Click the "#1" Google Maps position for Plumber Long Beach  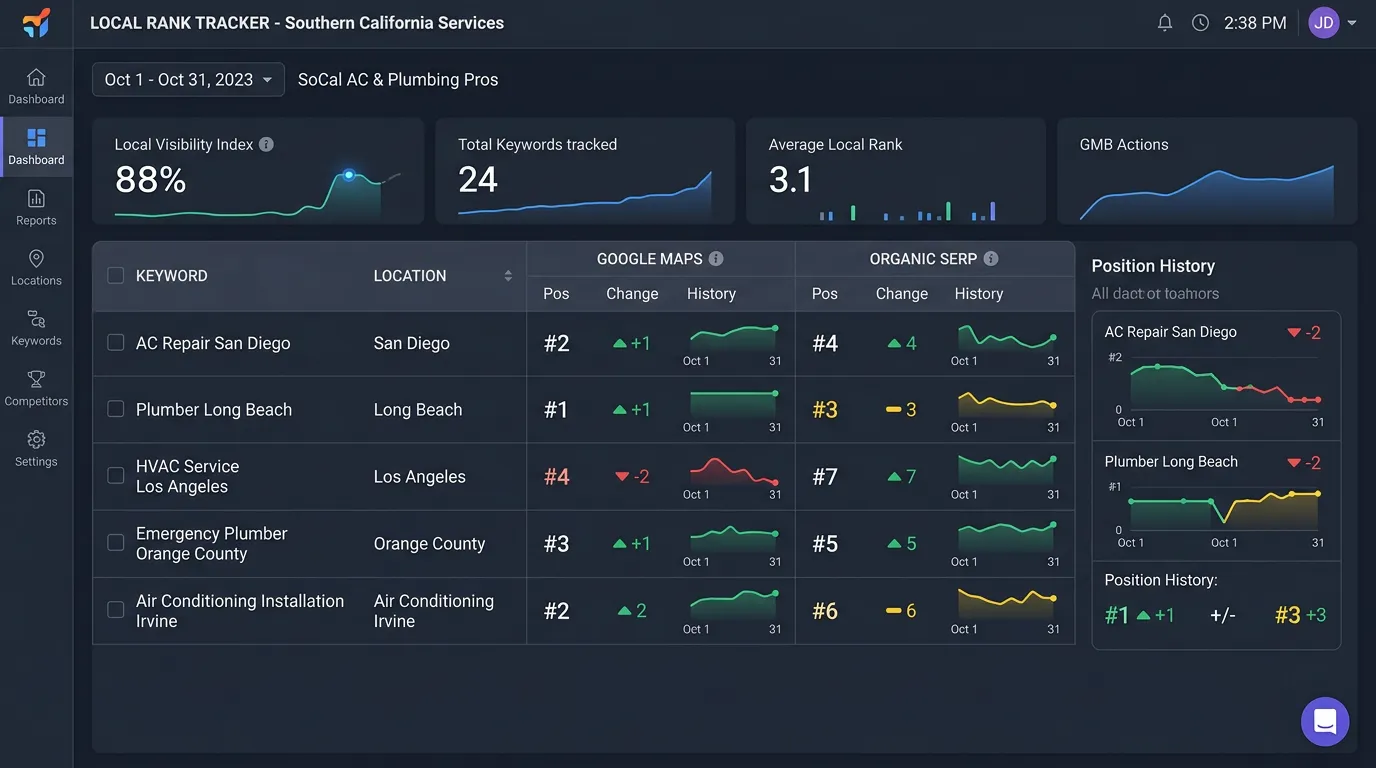click(x=556, y=410)
